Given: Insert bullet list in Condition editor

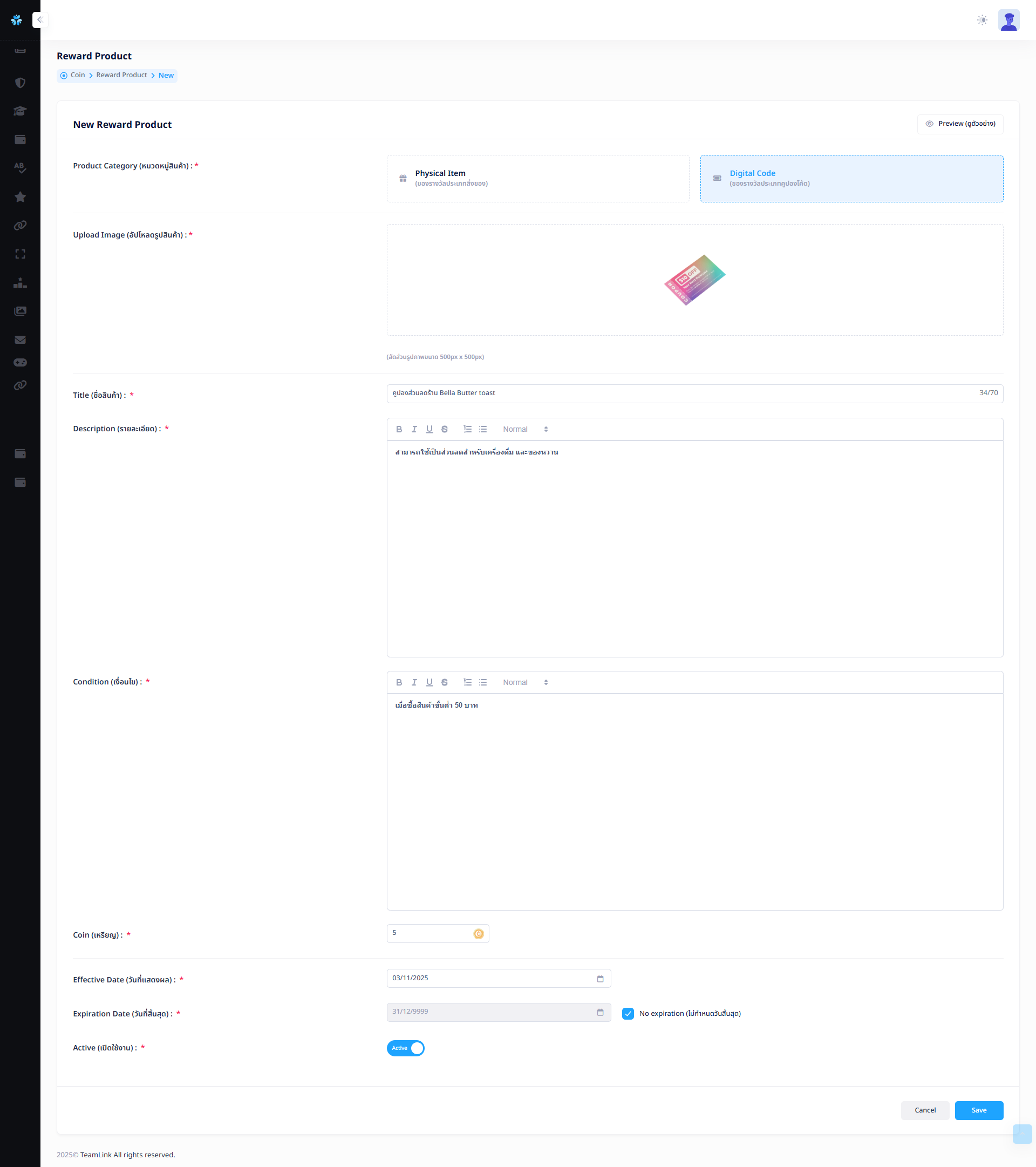Looking at the screenshot, I should click(483, 682).
